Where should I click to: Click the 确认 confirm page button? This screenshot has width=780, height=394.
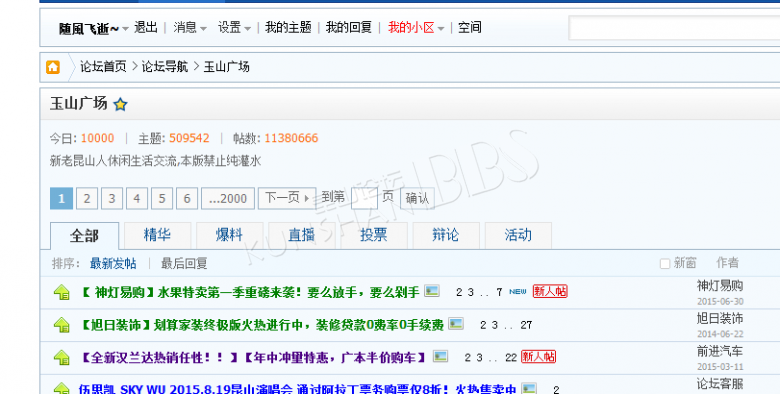[x=417, y=198]
